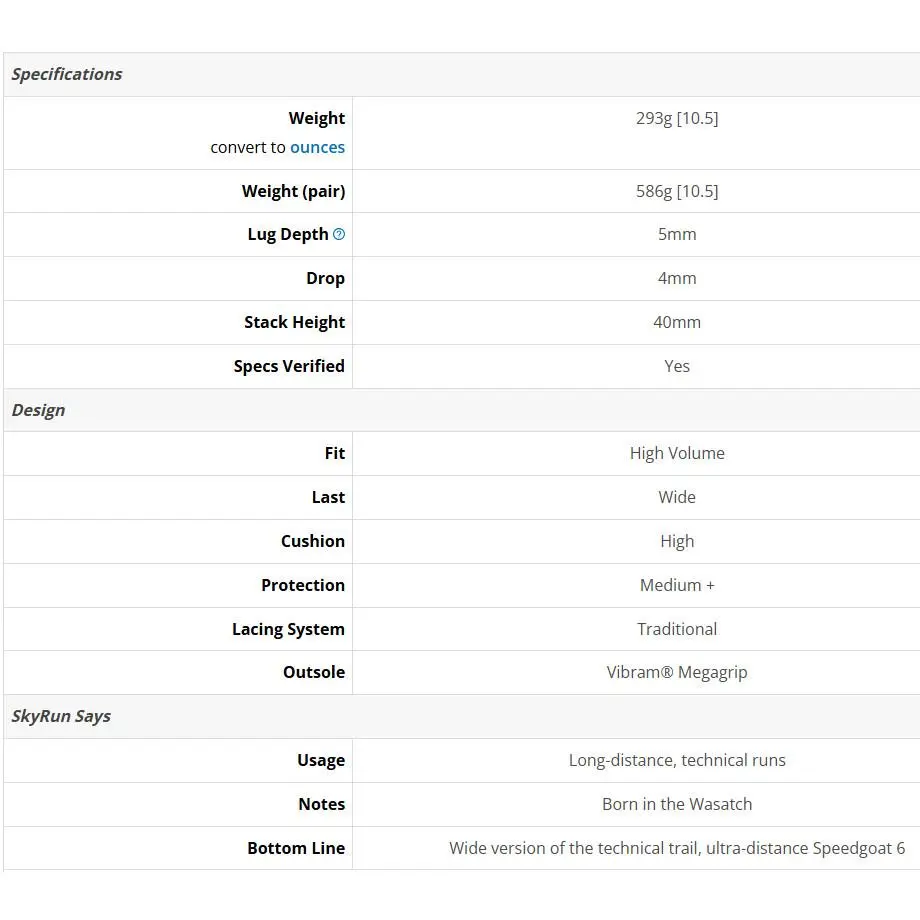This screenshot has width=920, height=920.
Task: Convert the weight to ounces via the link
Action: 317,147
